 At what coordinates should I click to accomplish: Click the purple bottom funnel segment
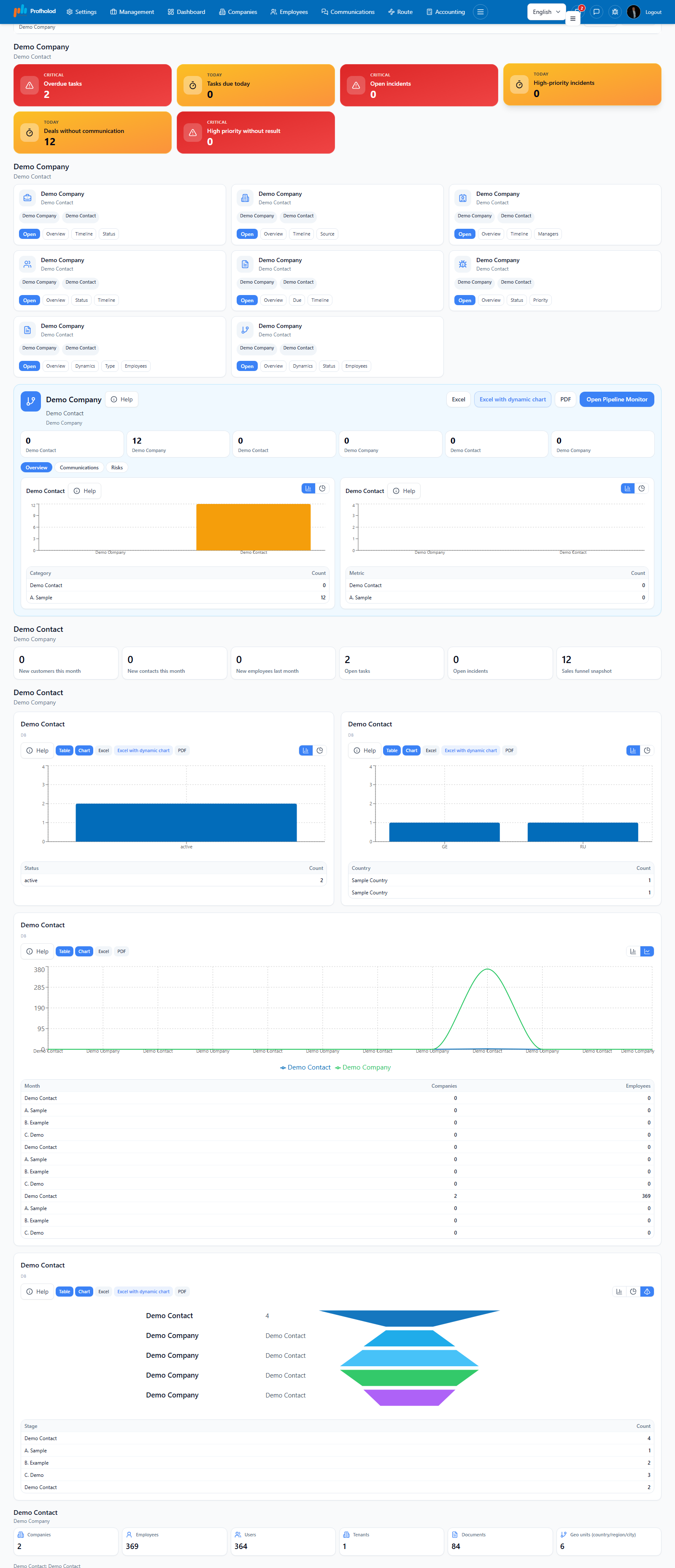409,1397
